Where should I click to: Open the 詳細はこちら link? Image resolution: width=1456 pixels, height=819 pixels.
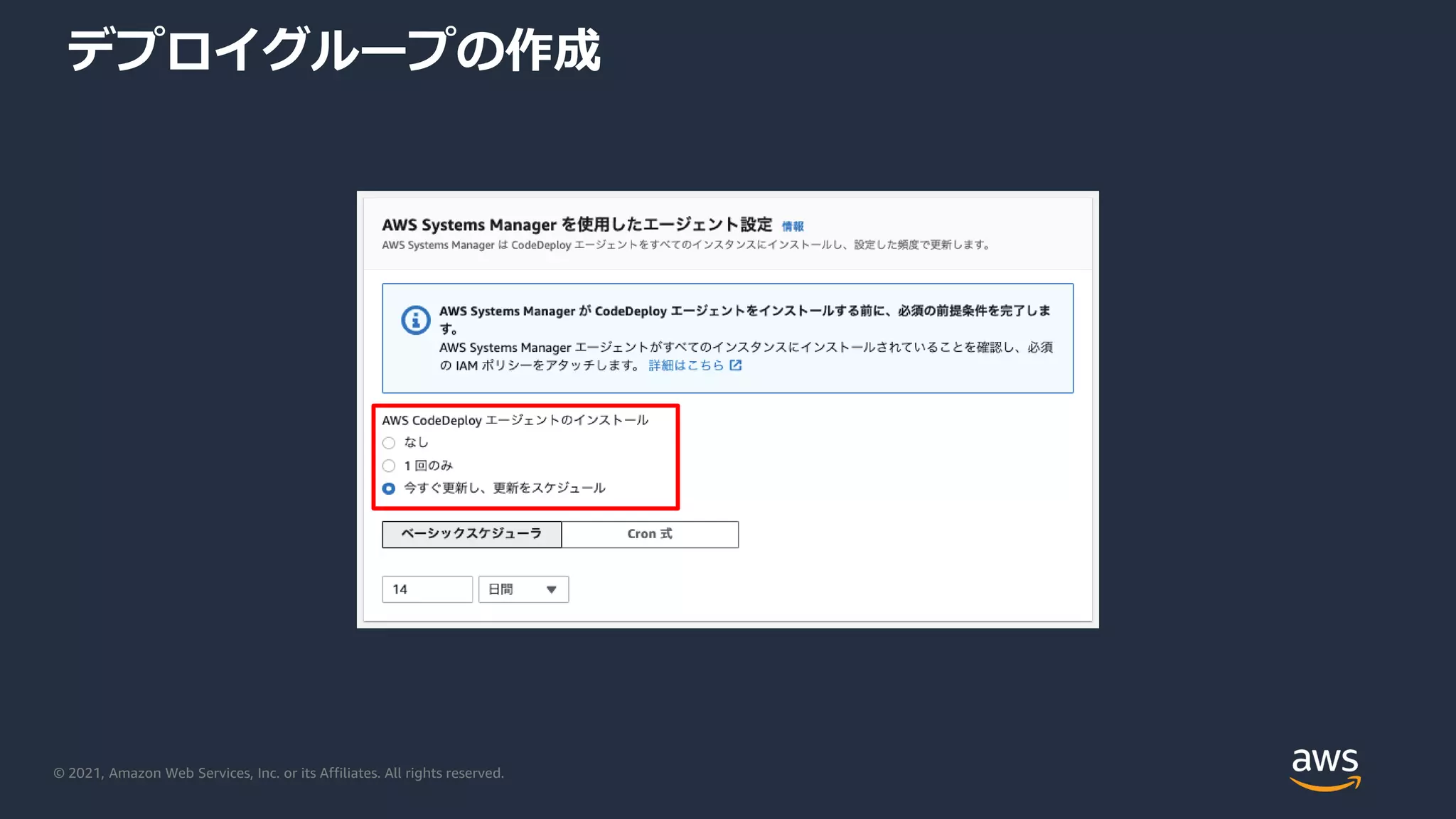686,365
